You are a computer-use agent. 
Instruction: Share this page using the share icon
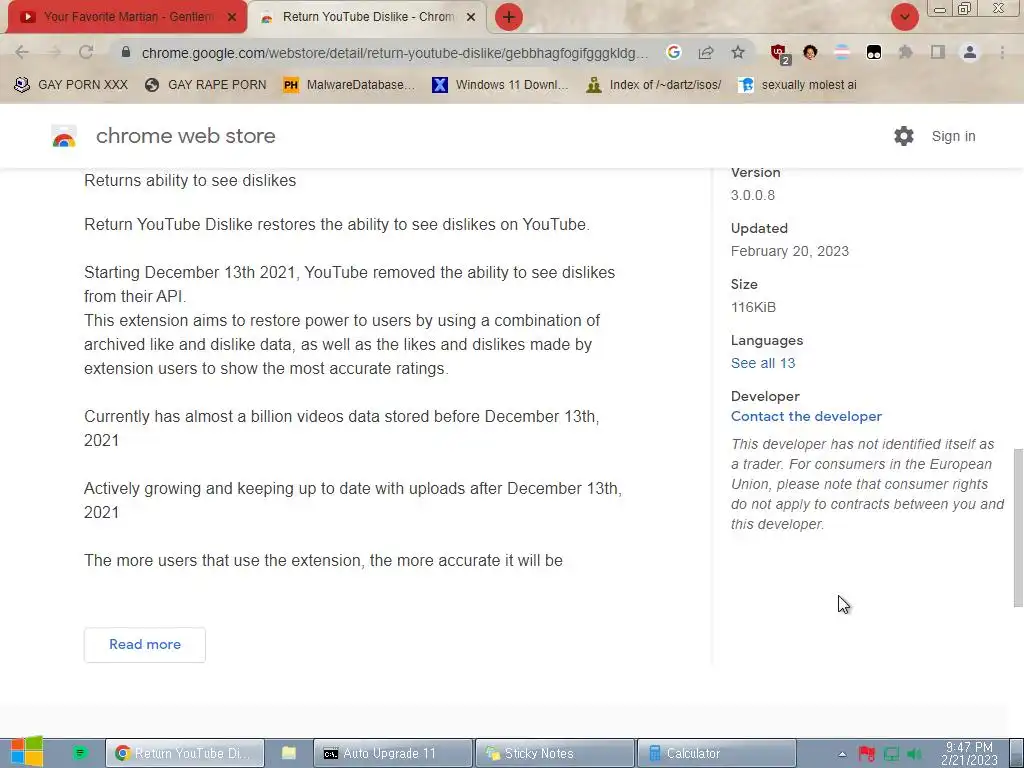pos(706,52)
